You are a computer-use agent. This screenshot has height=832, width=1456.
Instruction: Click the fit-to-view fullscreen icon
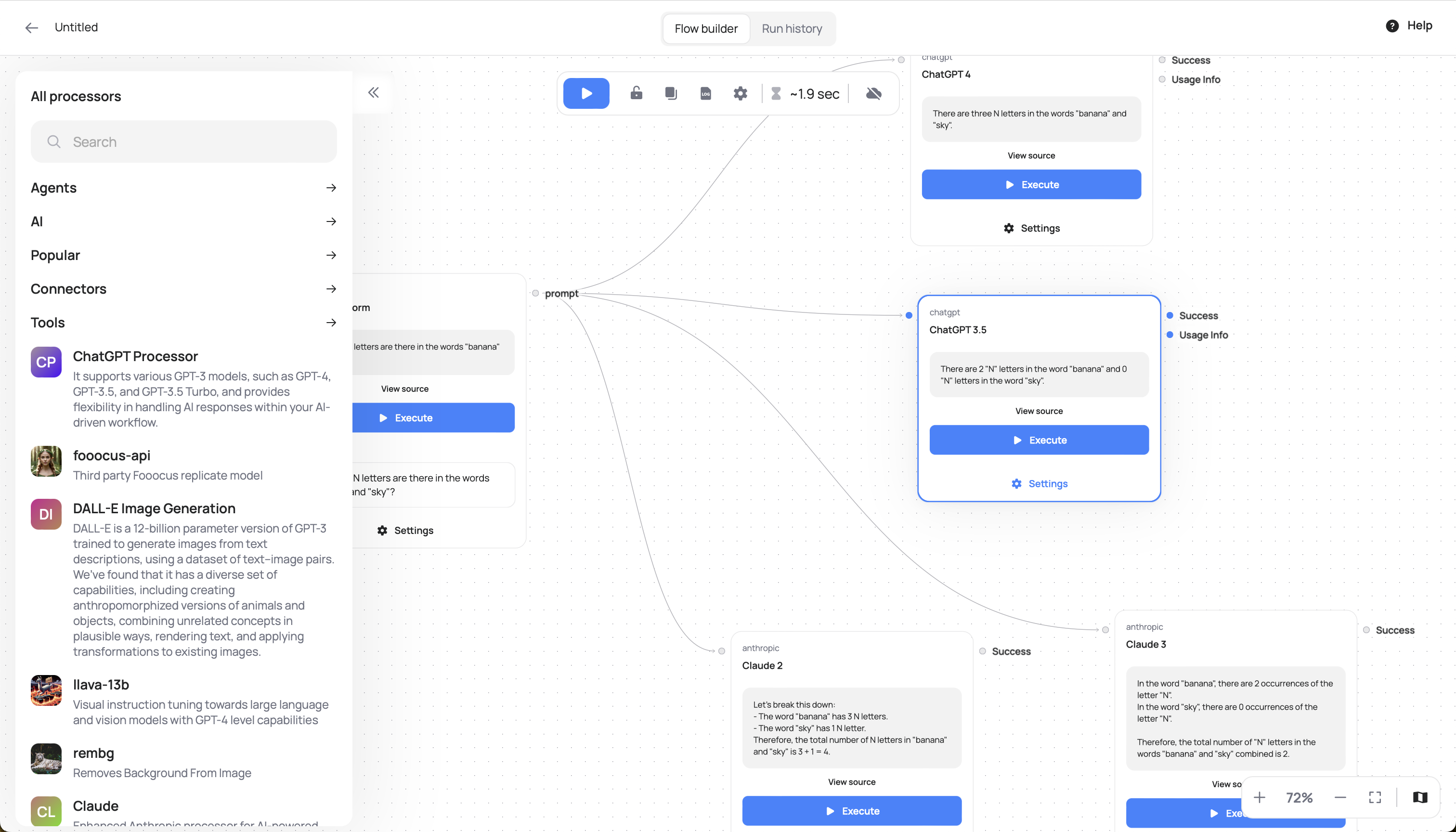pyautogui.click(x=1375, y=797)
